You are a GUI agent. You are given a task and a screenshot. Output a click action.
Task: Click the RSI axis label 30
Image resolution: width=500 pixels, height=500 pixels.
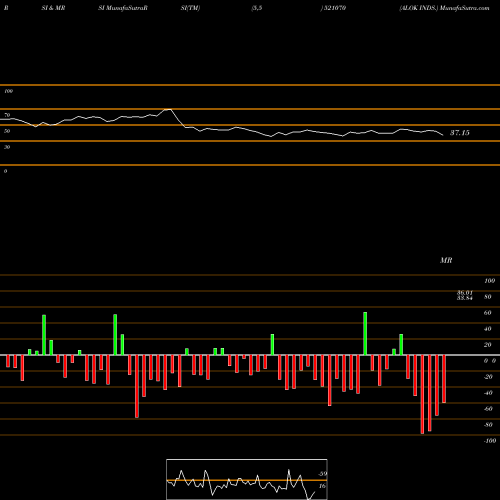point(7,147)
